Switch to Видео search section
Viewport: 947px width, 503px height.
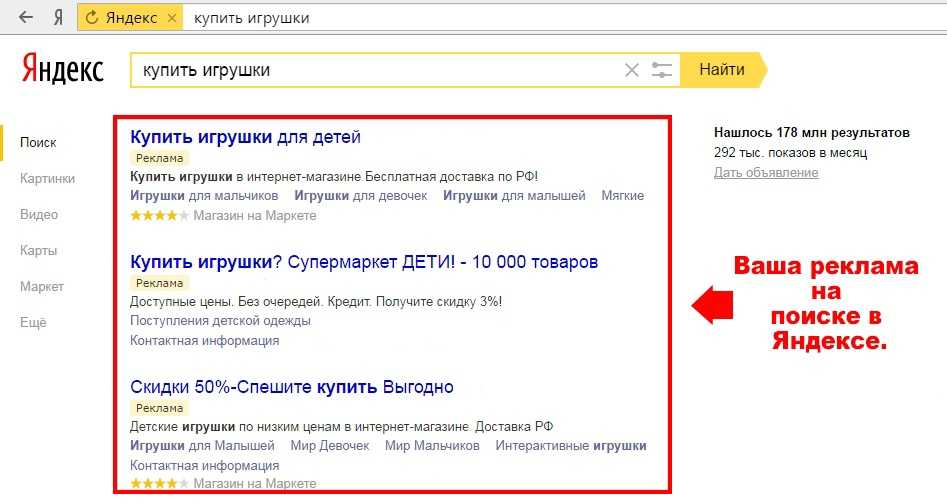click(39, 214)
